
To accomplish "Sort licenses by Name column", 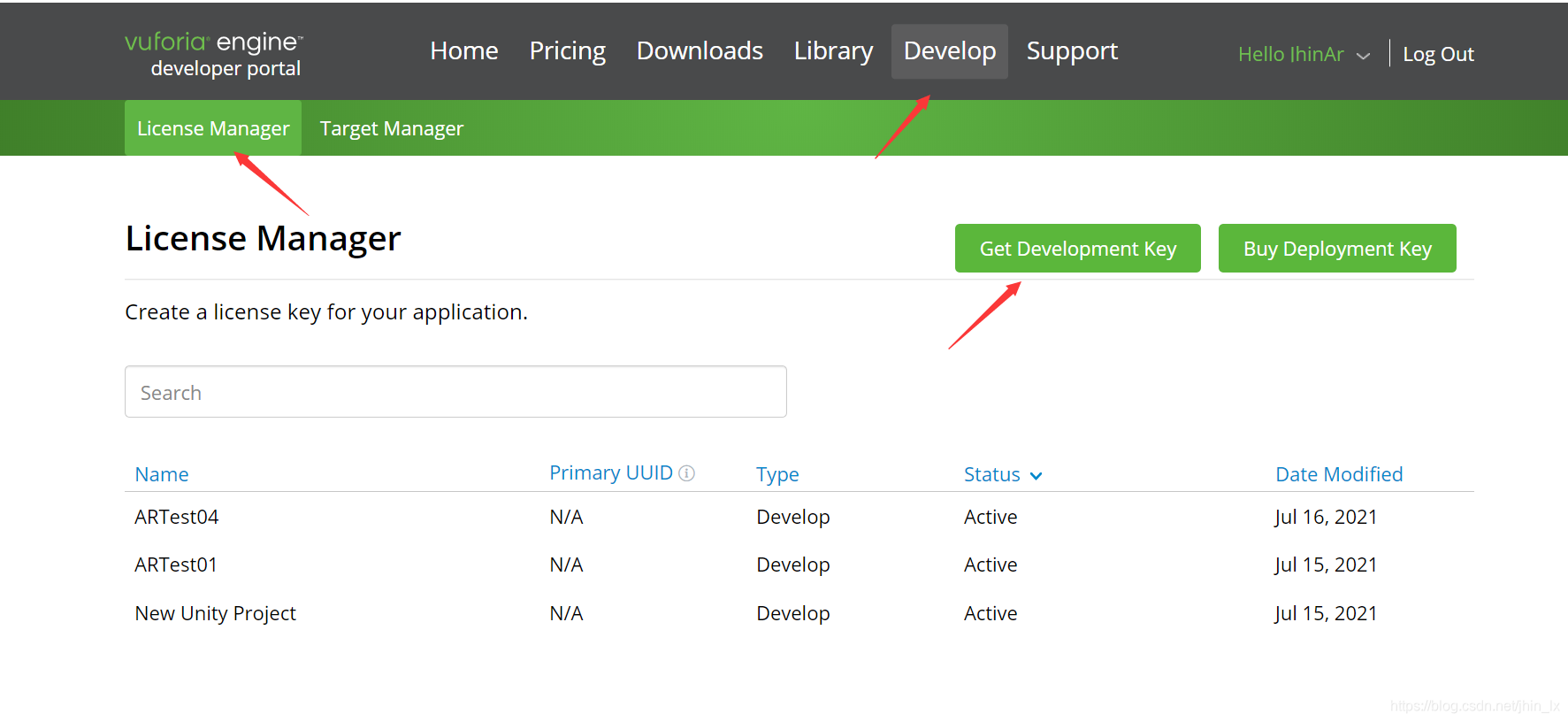I will [162, 474].
